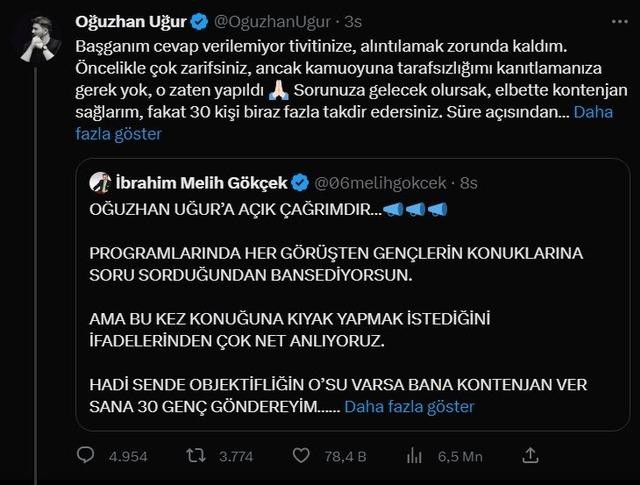Screen dimensions: 640x485
Task: Click the reply speech bubble icon
Action: [x=87, y=456]
